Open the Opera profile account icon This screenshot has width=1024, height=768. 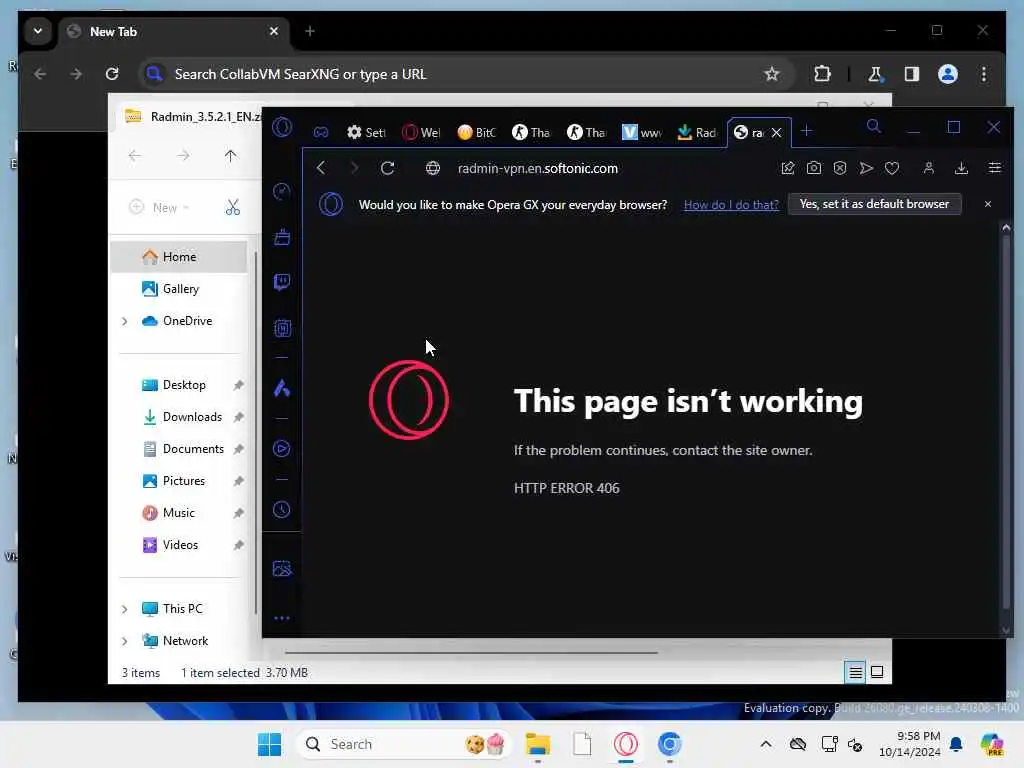[x=929, y=168]
